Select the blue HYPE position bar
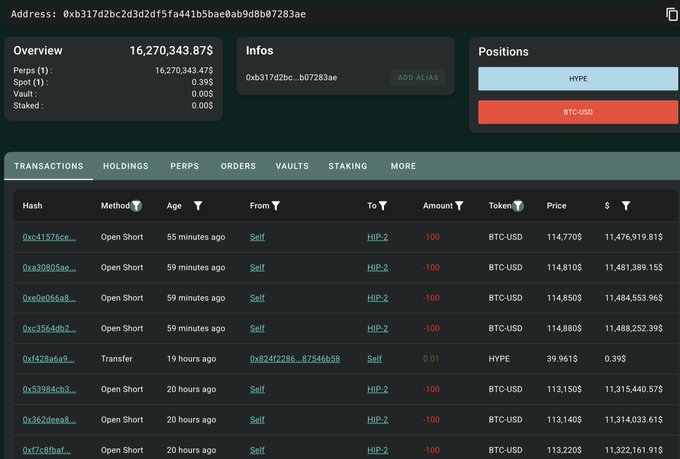 point(578,79)
